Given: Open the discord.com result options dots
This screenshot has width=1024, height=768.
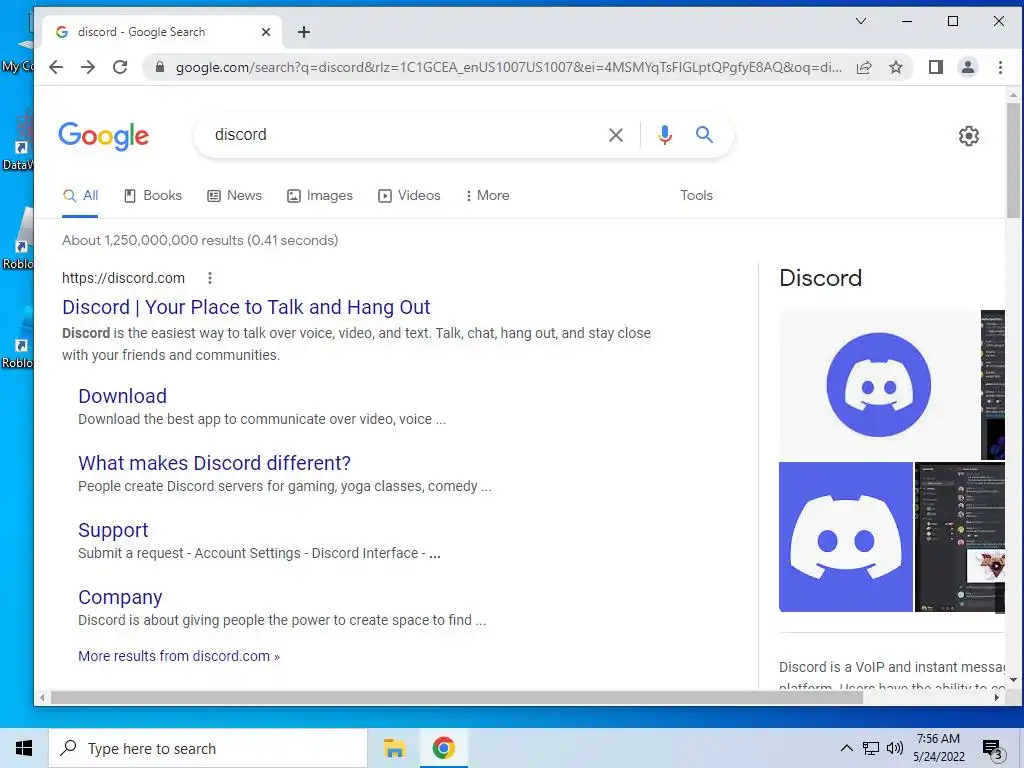Looking at the screenshot, I should point(210,278).
